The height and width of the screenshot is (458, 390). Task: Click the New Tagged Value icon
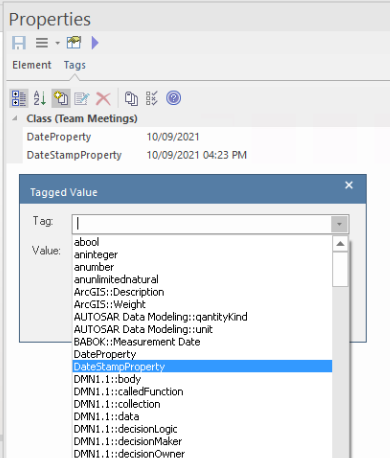pos(61,98)
